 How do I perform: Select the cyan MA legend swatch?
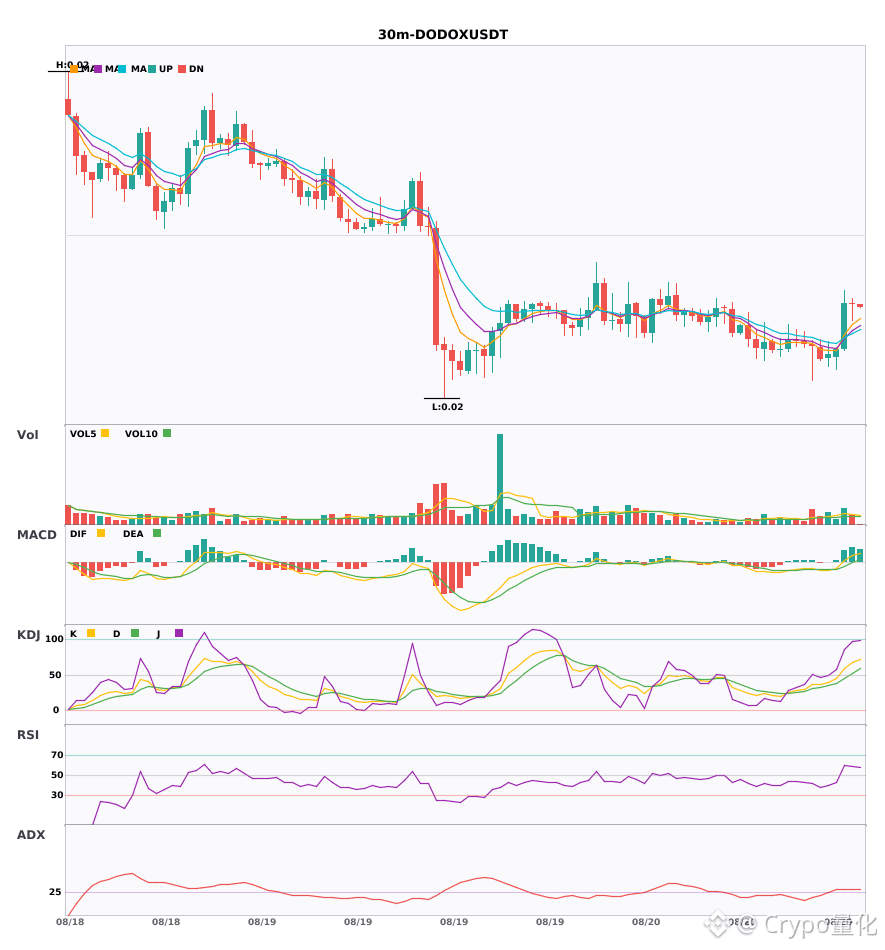click(x=122, y=69)
